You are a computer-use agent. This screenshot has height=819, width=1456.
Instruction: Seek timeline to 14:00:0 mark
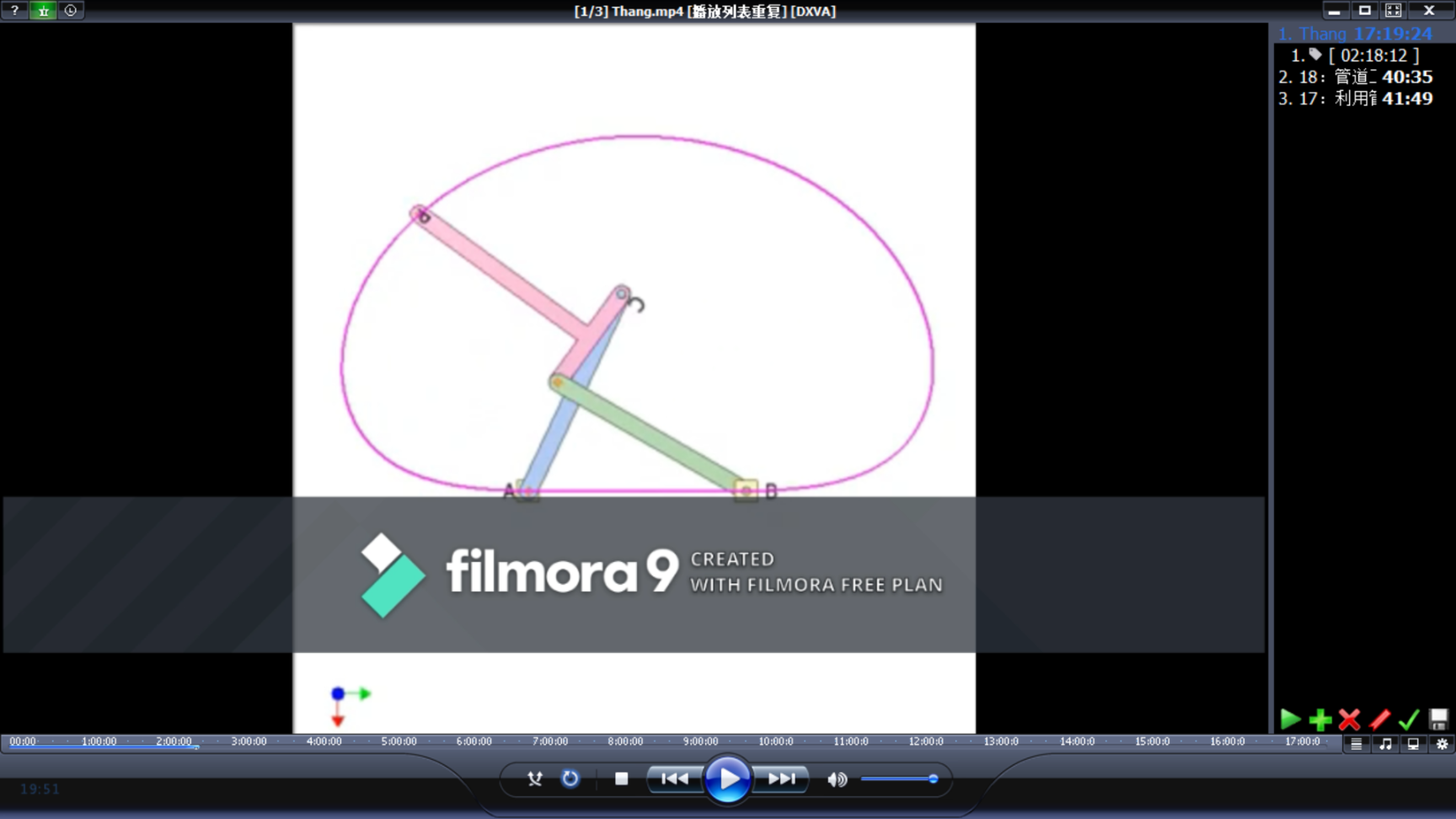tap(1077, 741)
